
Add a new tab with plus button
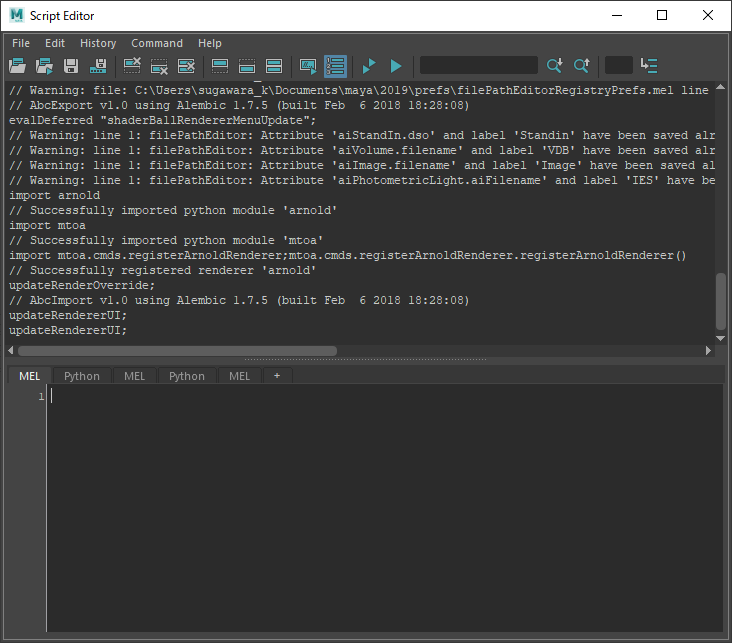coord(277,376)
